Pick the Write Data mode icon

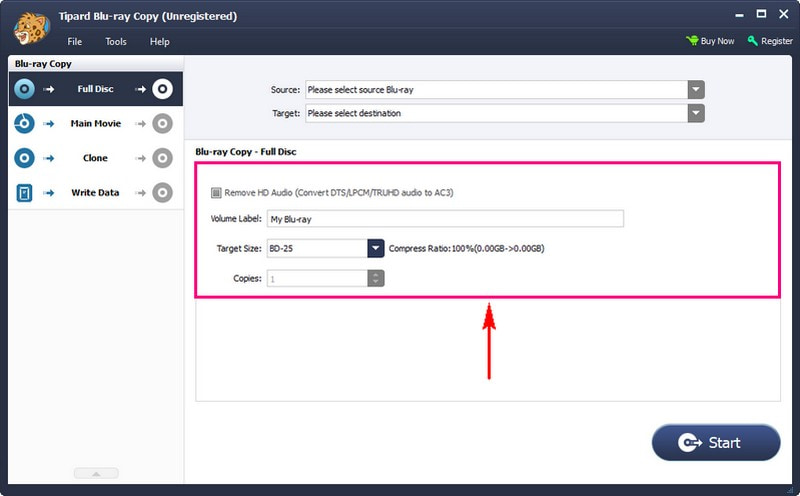click(x=25, y=193)
